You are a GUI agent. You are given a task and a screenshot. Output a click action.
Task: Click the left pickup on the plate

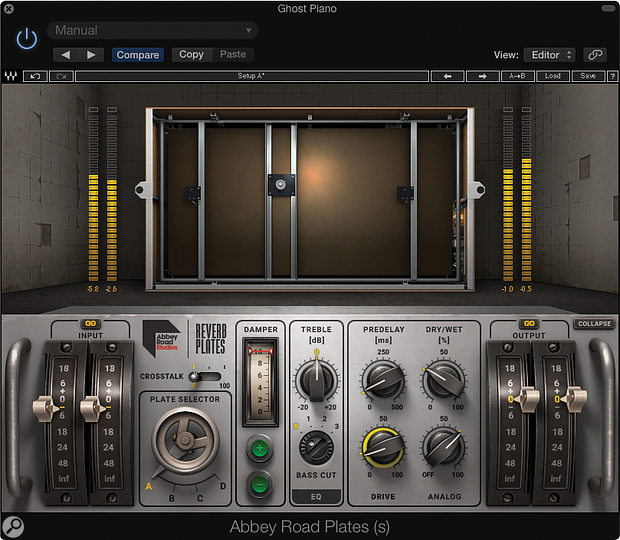point(193,194)
